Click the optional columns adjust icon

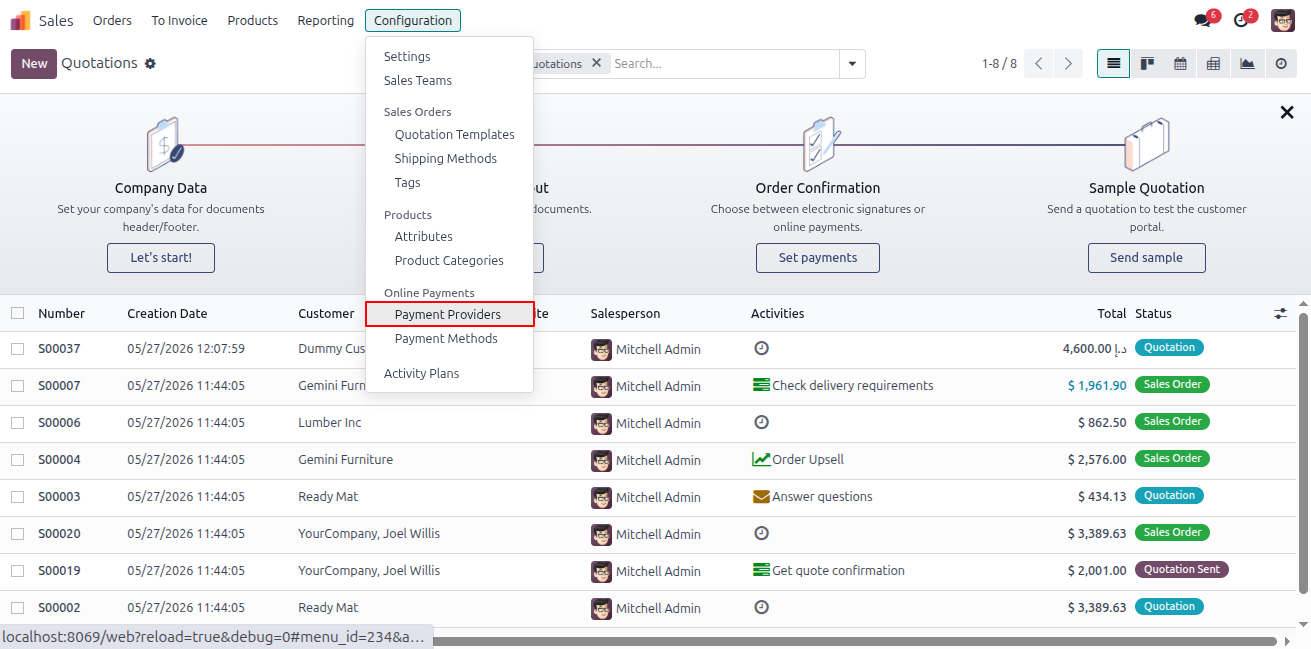[1281, 313]
